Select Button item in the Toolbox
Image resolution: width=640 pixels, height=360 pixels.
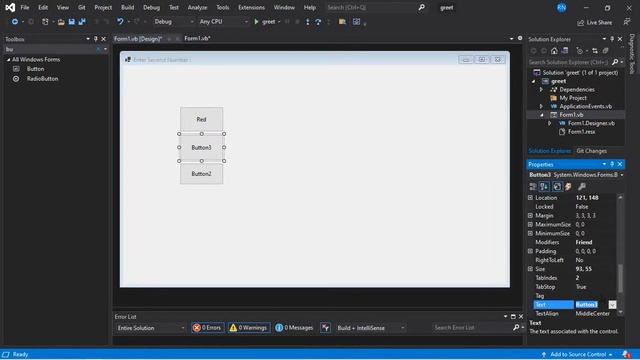[x=36, y=69]
